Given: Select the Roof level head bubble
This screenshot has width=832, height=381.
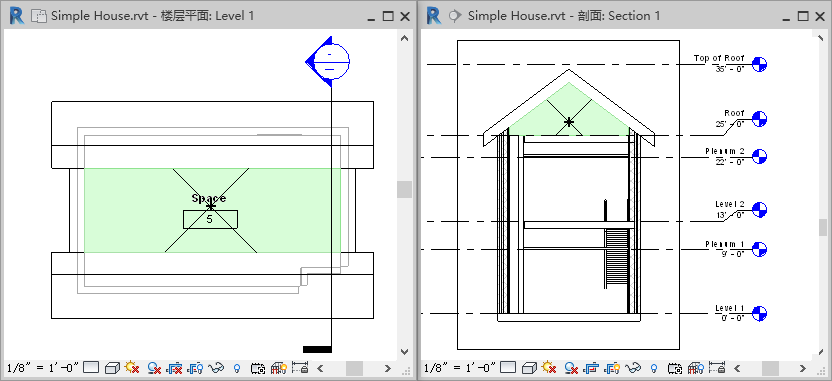Looking at the screenshot, I should 759,119.
